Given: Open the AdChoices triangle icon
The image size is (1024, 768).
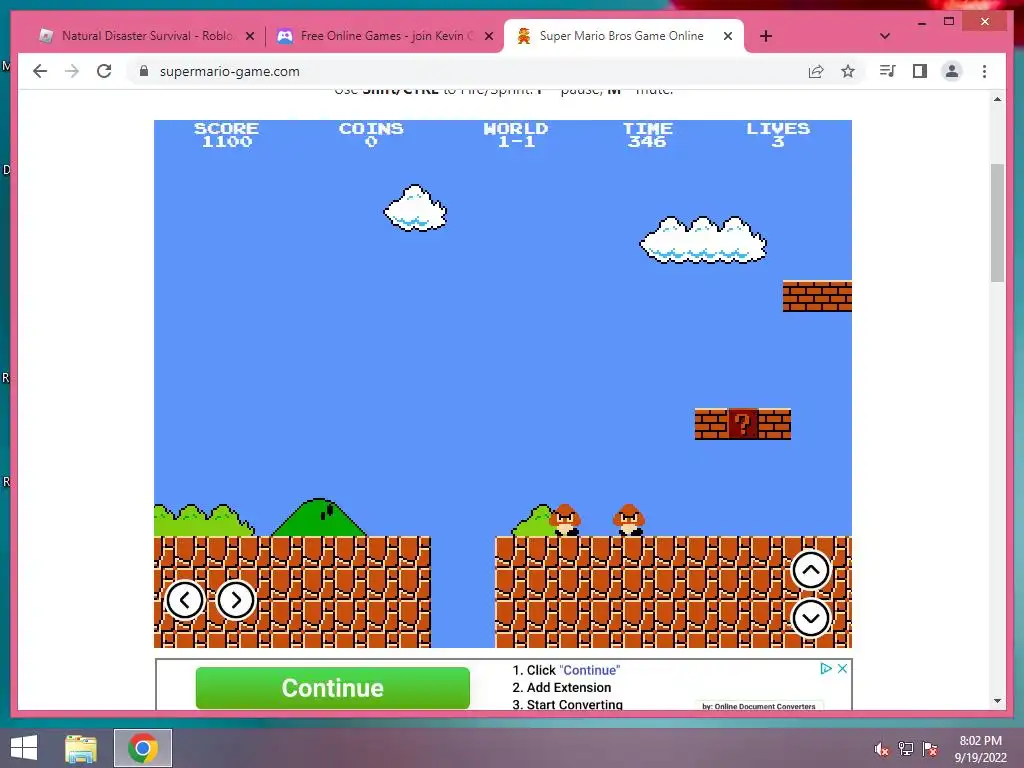Looking at the screenshot, I should (x=825, y=668).
